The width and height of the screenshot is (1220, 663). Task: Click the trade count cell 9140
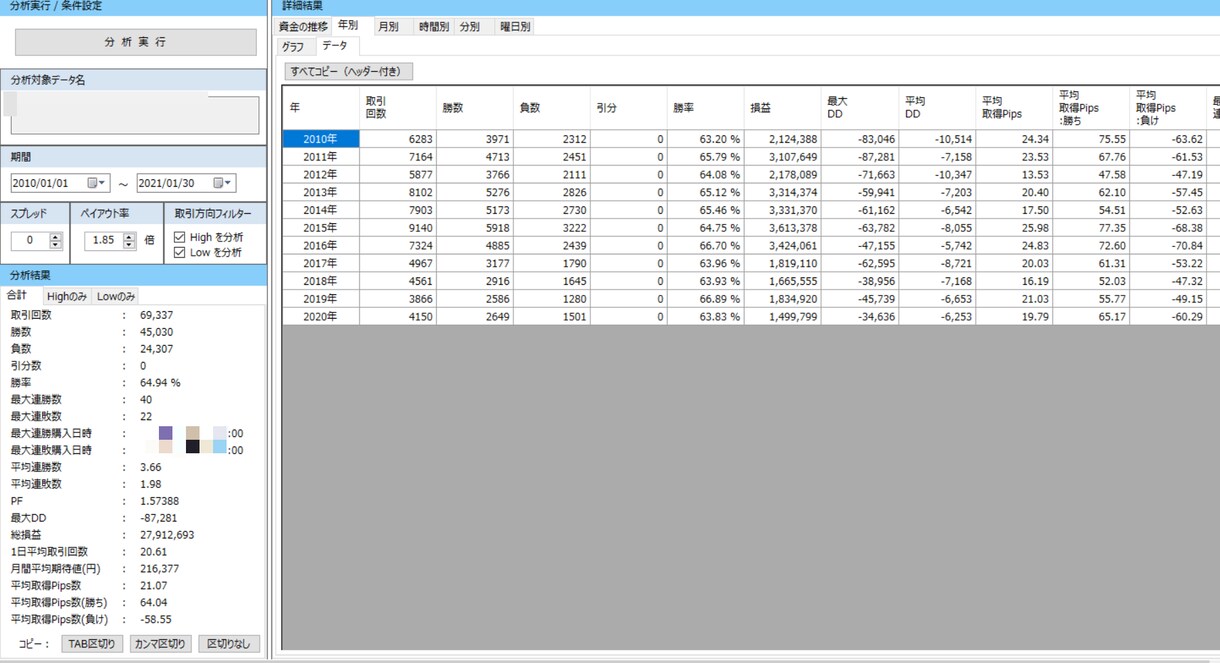click(x=398, y=228)
